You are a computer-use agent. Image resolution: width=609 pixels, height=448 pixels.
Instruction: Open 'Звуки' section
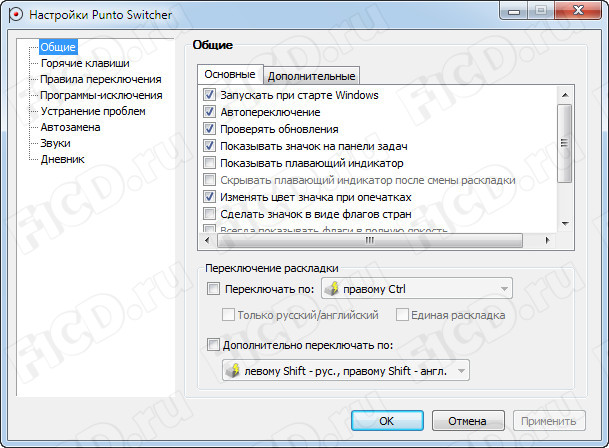tap(56, 143)
